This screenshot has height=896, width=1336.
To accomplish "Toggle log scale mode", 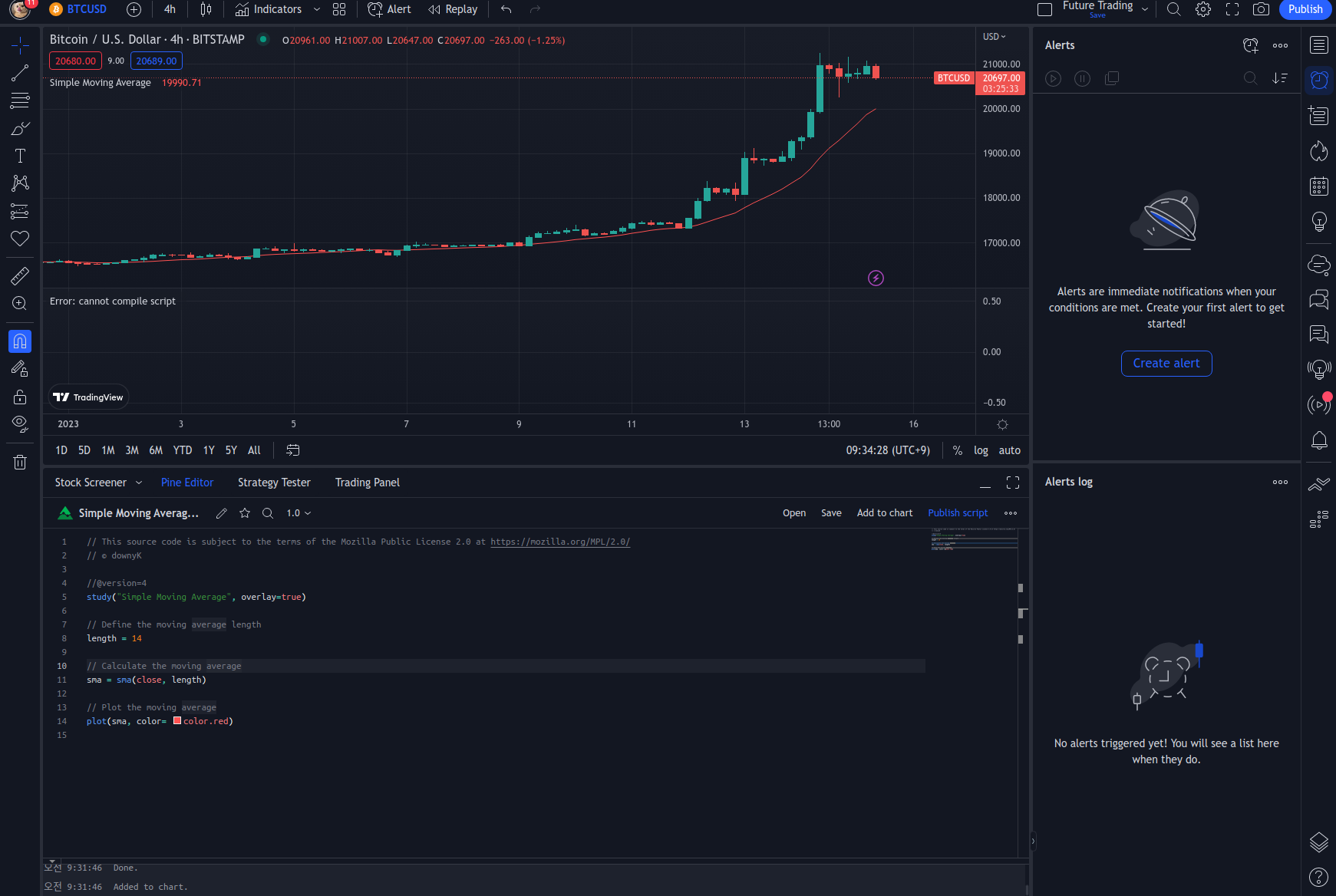I will pos(981,450).
